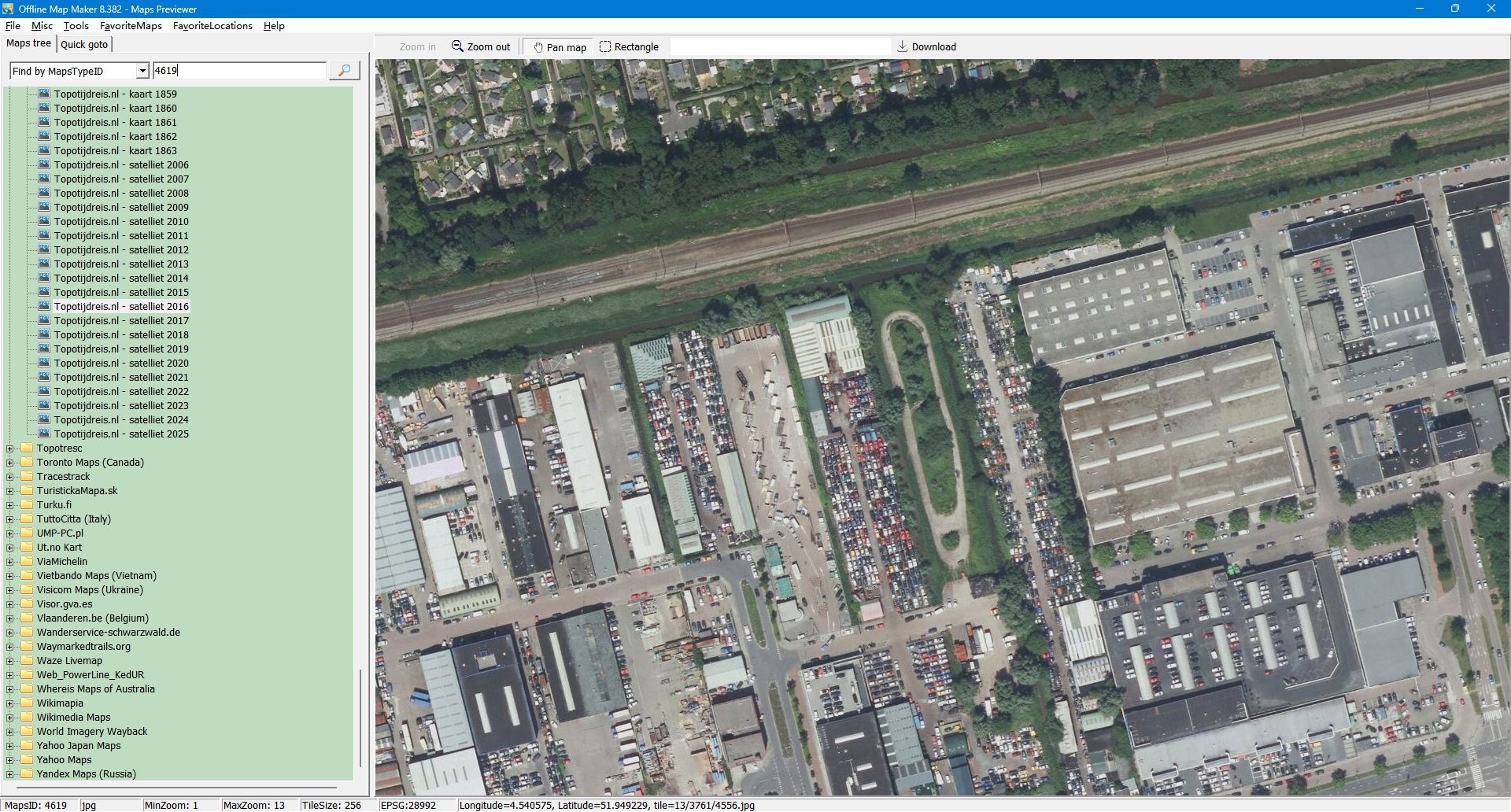Viewport: 1511px width, 812px height.
Task: Click folder icon for Wikimedia Maps
Action: (x=27, y=718)
